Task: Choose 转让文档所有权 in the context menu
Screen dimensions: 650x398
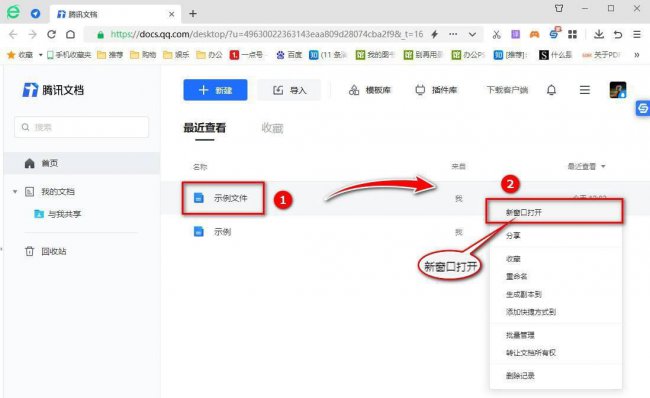Action: (x=555, y=353)
